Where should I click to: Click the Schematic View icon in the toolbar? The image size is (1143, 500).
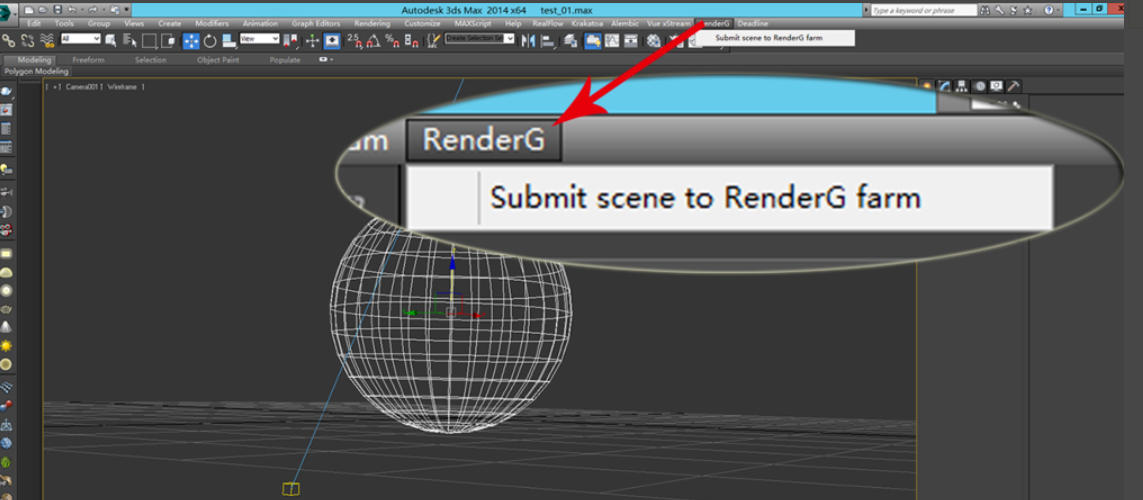pyautogui.click(x=631, y=41)
